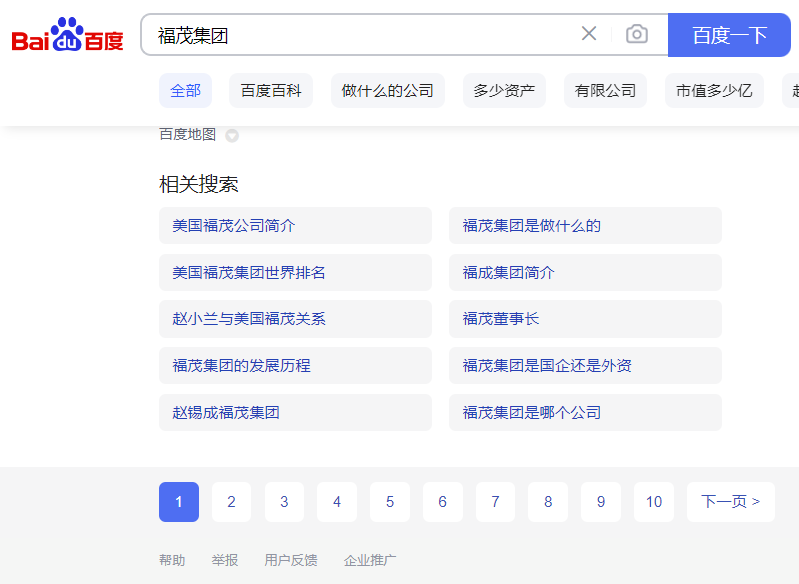
Task: Open related search 美国福茂公司简介
Action: 296,225
